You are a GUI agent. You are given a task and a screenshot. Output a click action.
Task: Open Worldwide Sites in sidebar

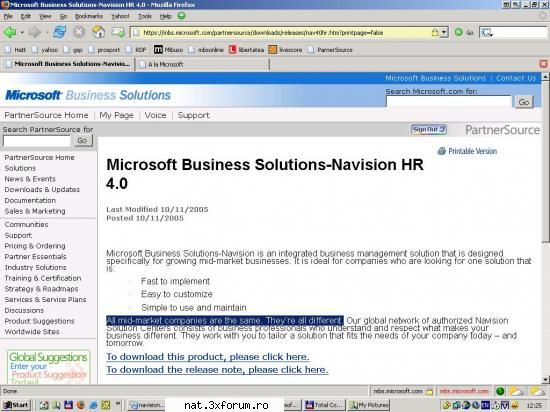tap(32, 331)
